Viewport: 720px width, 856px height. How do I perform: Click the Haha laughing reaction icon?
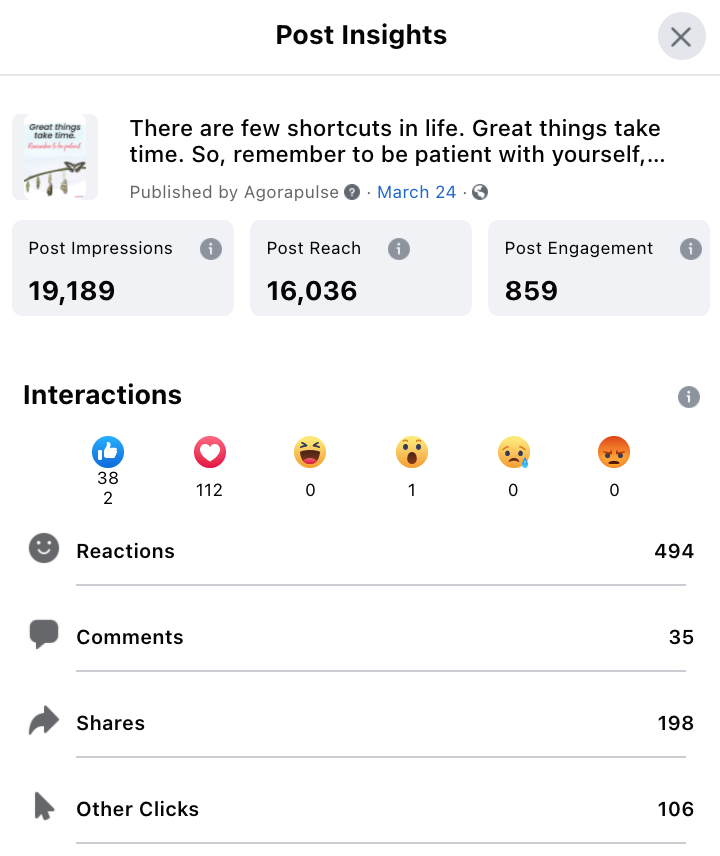tap(310, 452)
